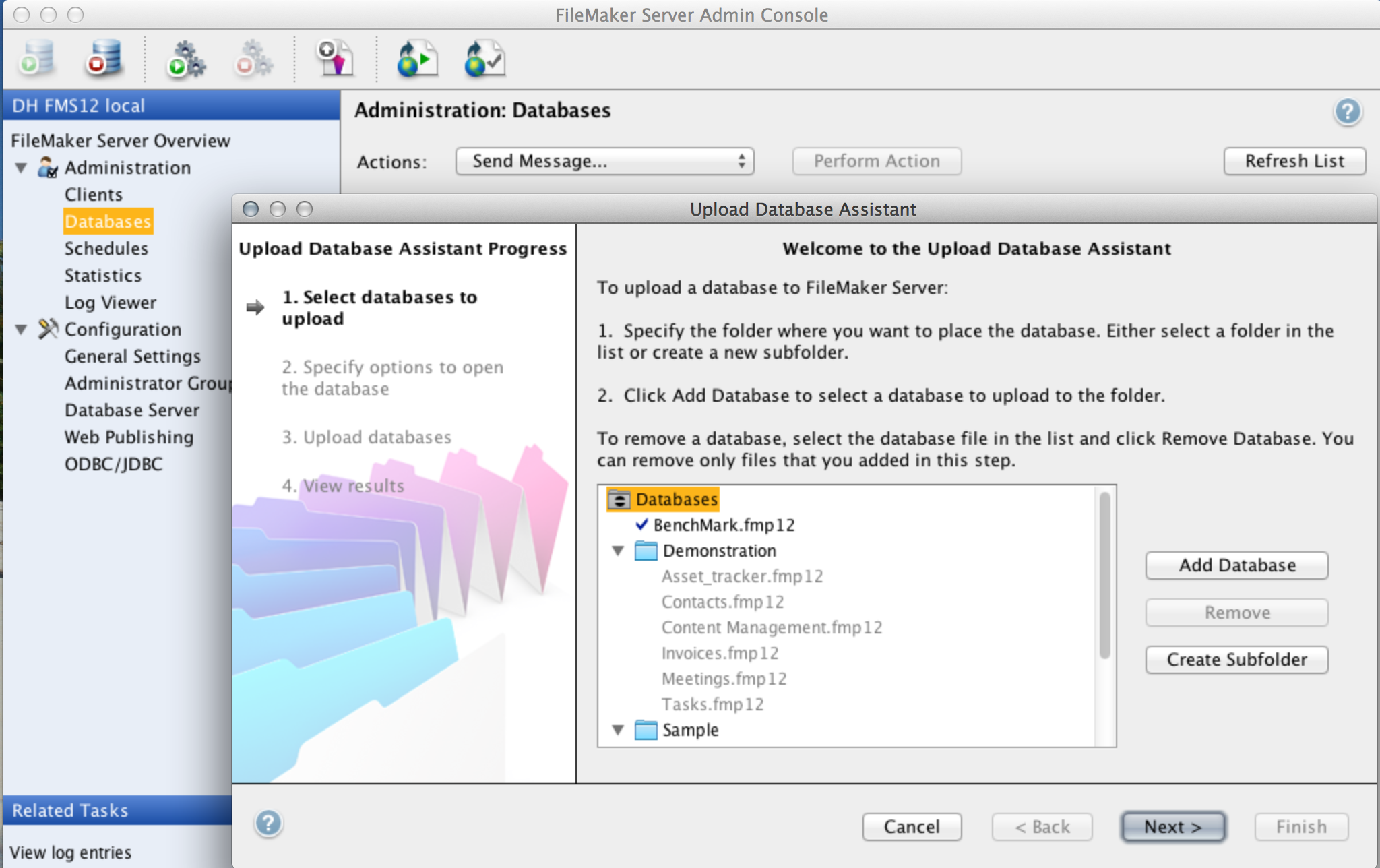The height and width of the screenshot is (868, 1380).
Task: Select Databases in the sidebar
Action: [x=108, y=222]
